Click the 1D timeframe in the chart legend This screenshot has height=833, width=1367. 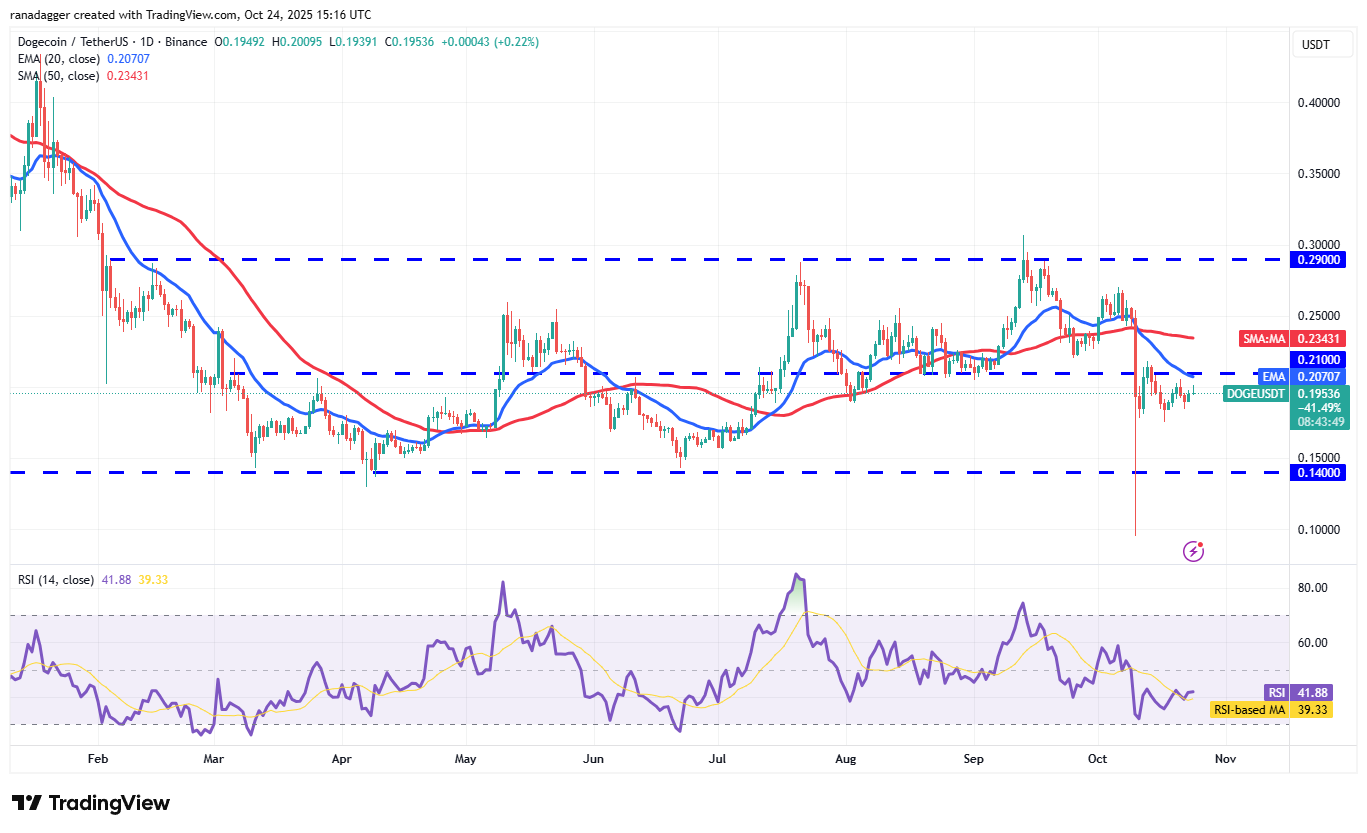pyautogui.click(x=148, y=41)
